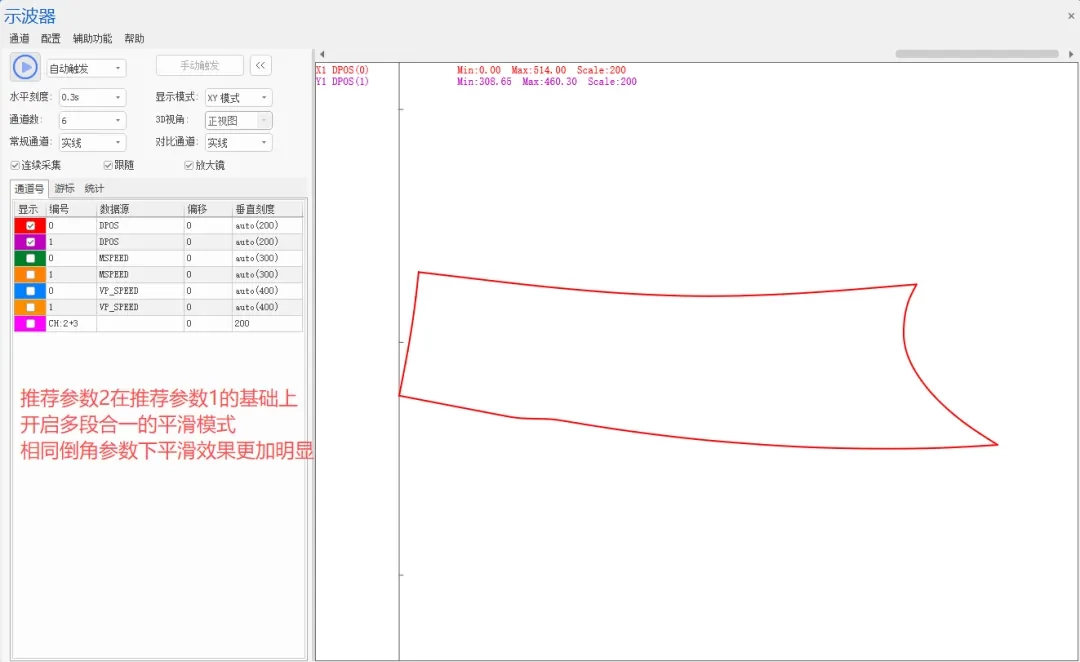Click the X1 DPOS(0) legend label

click(x=342, y=70)
